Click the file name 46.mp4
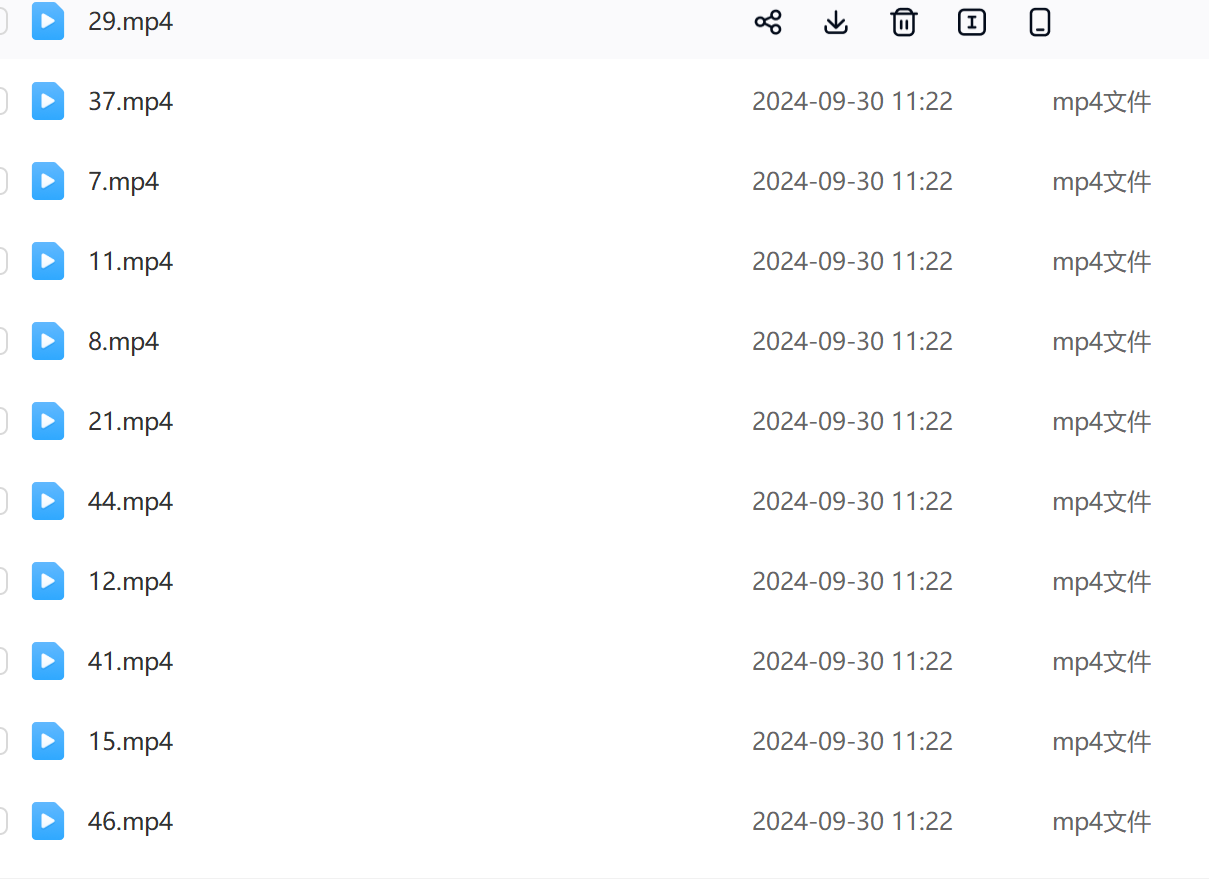1209x879 pixels. (x=130, y=821)
